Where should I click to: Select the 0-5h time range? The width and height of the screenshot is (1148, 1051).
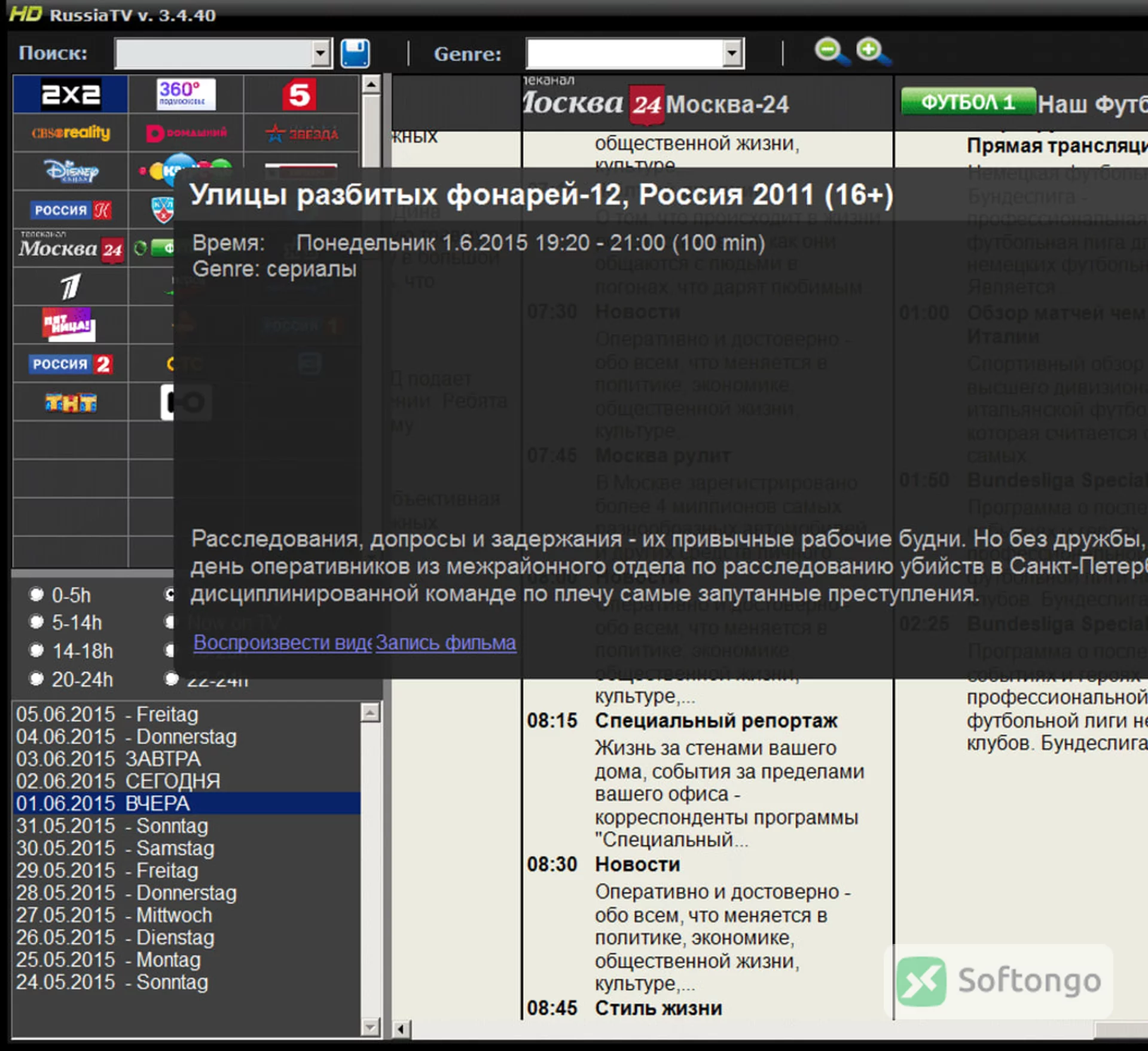[x=60, y=595]
